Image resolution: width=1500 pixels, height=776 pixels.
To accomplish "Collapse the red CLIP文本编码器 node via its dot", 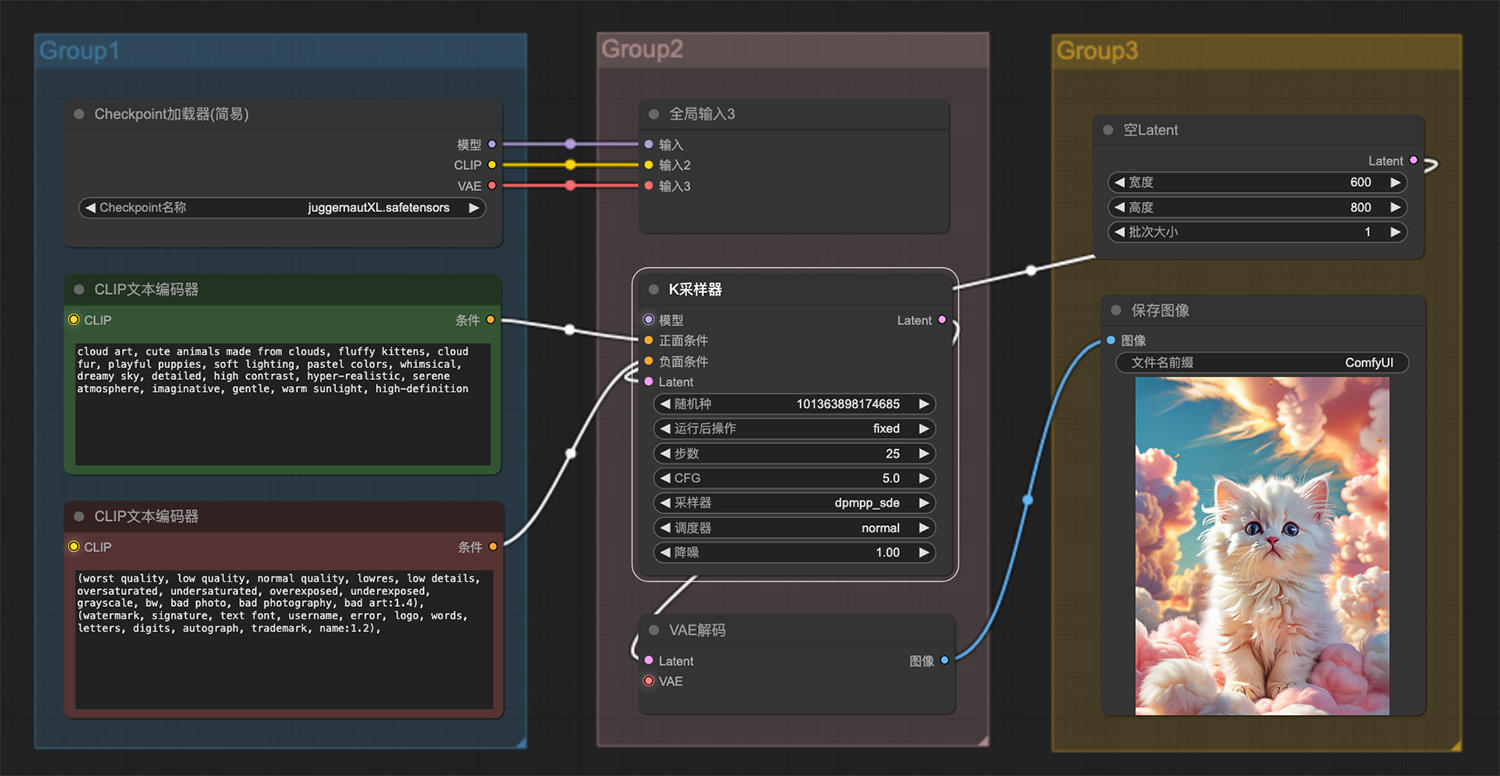I will tap(79, 516).
